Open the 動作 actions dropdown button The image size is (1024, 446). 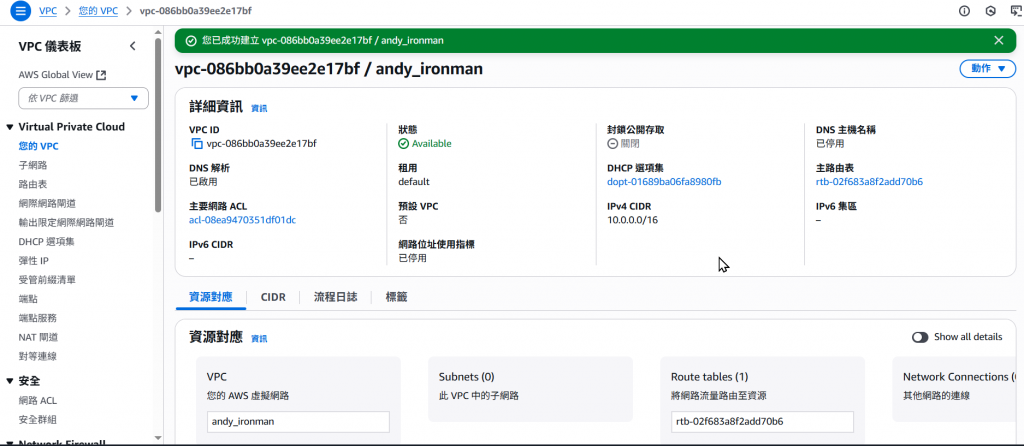(x=987, y=69)
